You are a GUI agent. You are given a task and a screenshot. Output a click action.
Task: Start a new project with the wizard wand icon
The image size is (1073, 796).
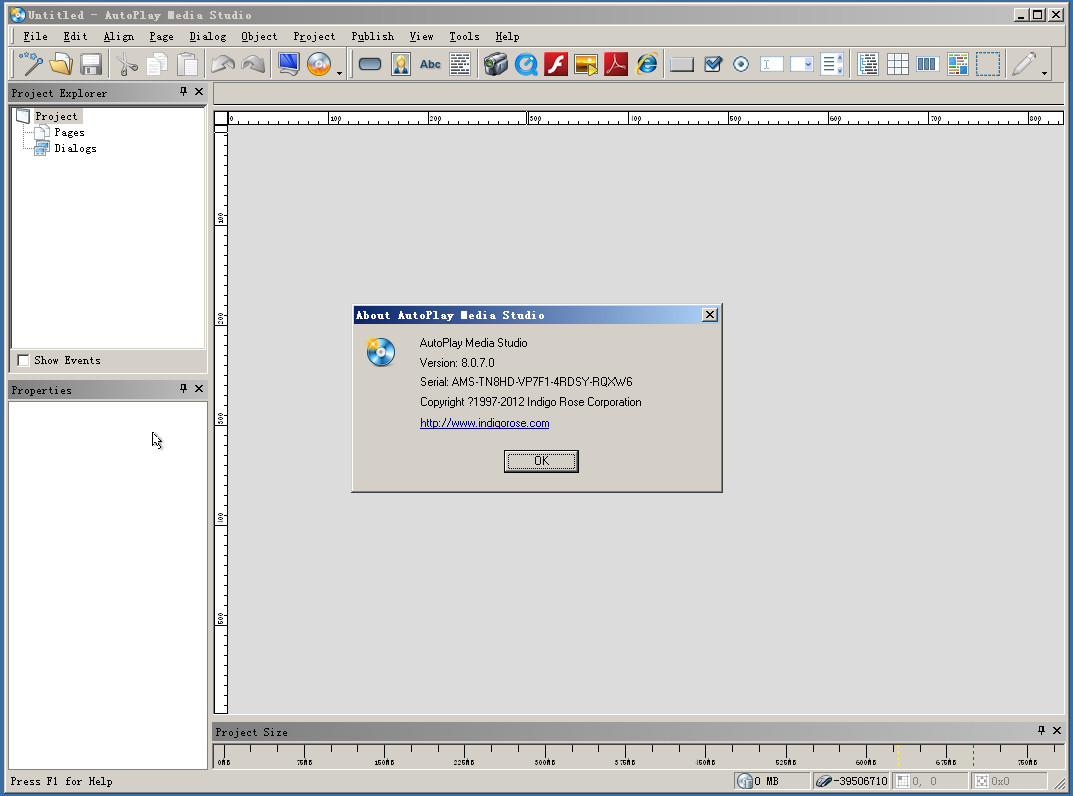click(x=31, y=64)
